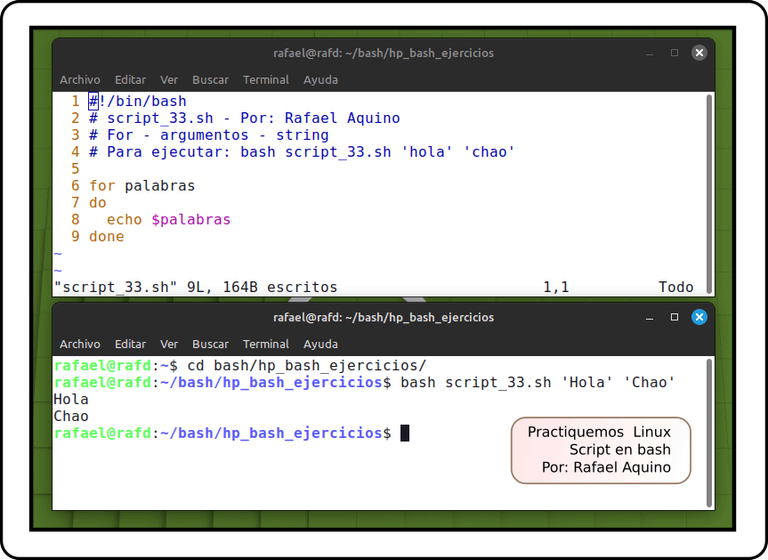Open Ver menu in lower terminal window
This screenshot has height=560, width=768.
169,344
